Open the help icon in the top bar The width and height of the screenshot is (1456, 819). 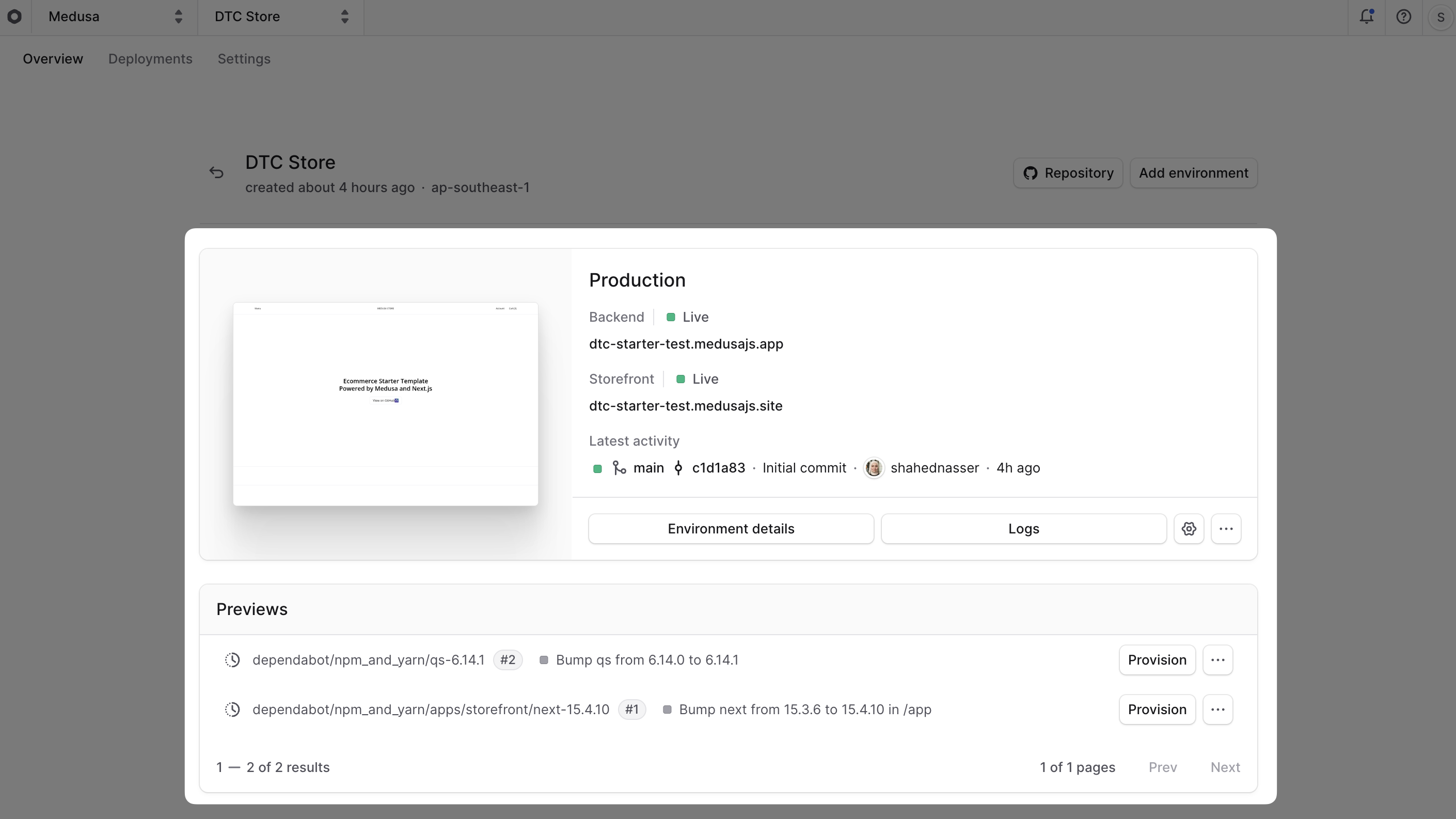tap(1404, 17)
